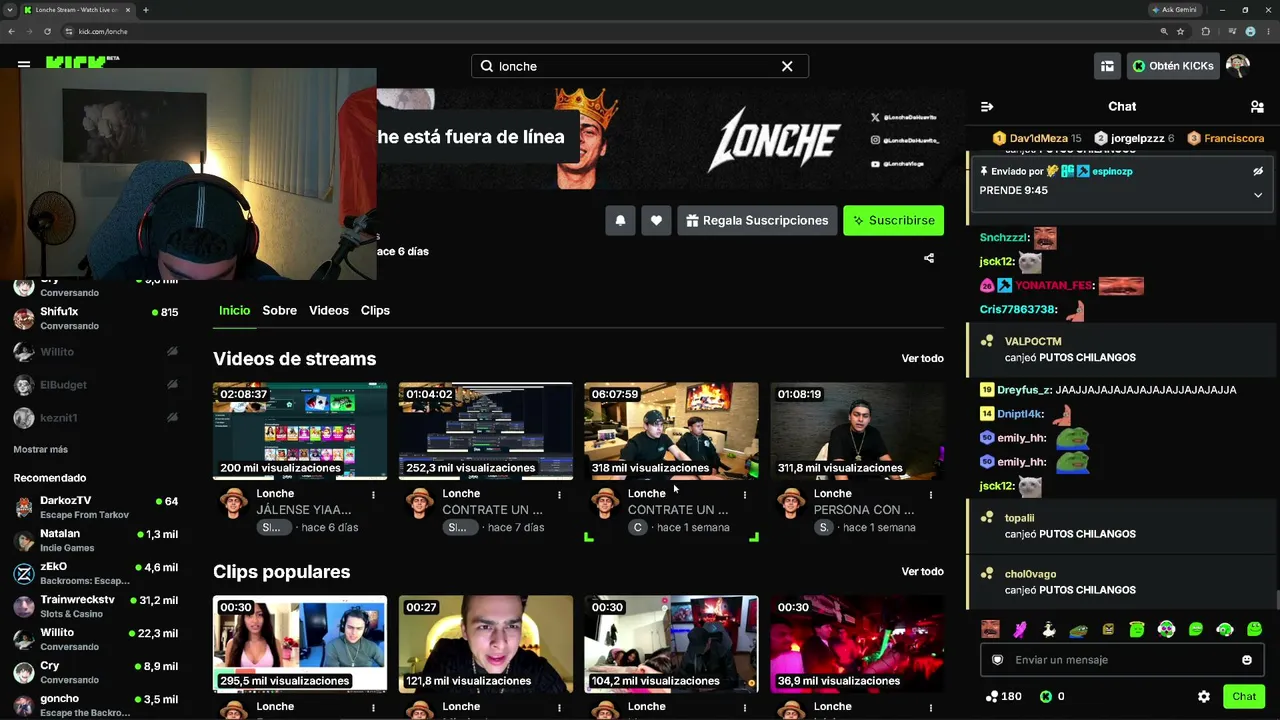
Task: Click Regala Suscripciones button
Action: [x=757, y=220]
